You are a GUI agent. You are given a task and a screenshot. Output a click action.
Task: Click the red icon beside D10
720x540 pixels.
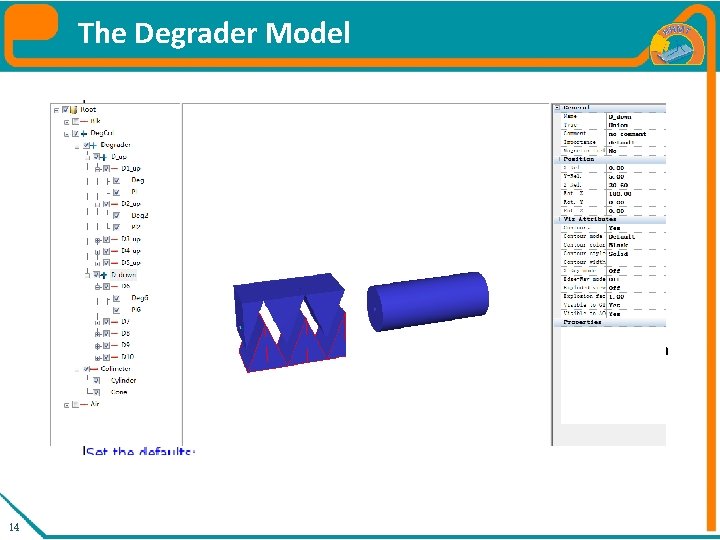click(114, 357)
